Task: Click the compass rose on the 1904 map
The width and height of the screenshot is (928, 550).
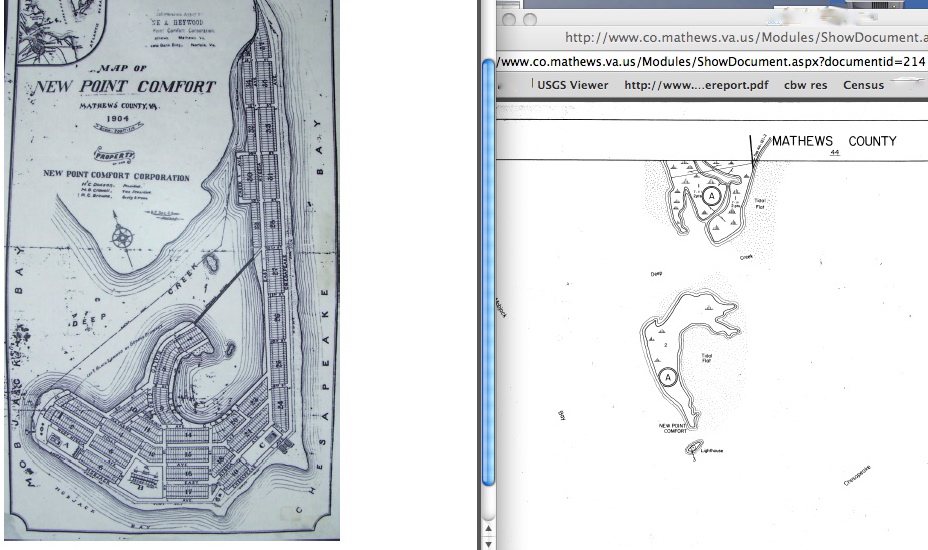Action: 124,239
